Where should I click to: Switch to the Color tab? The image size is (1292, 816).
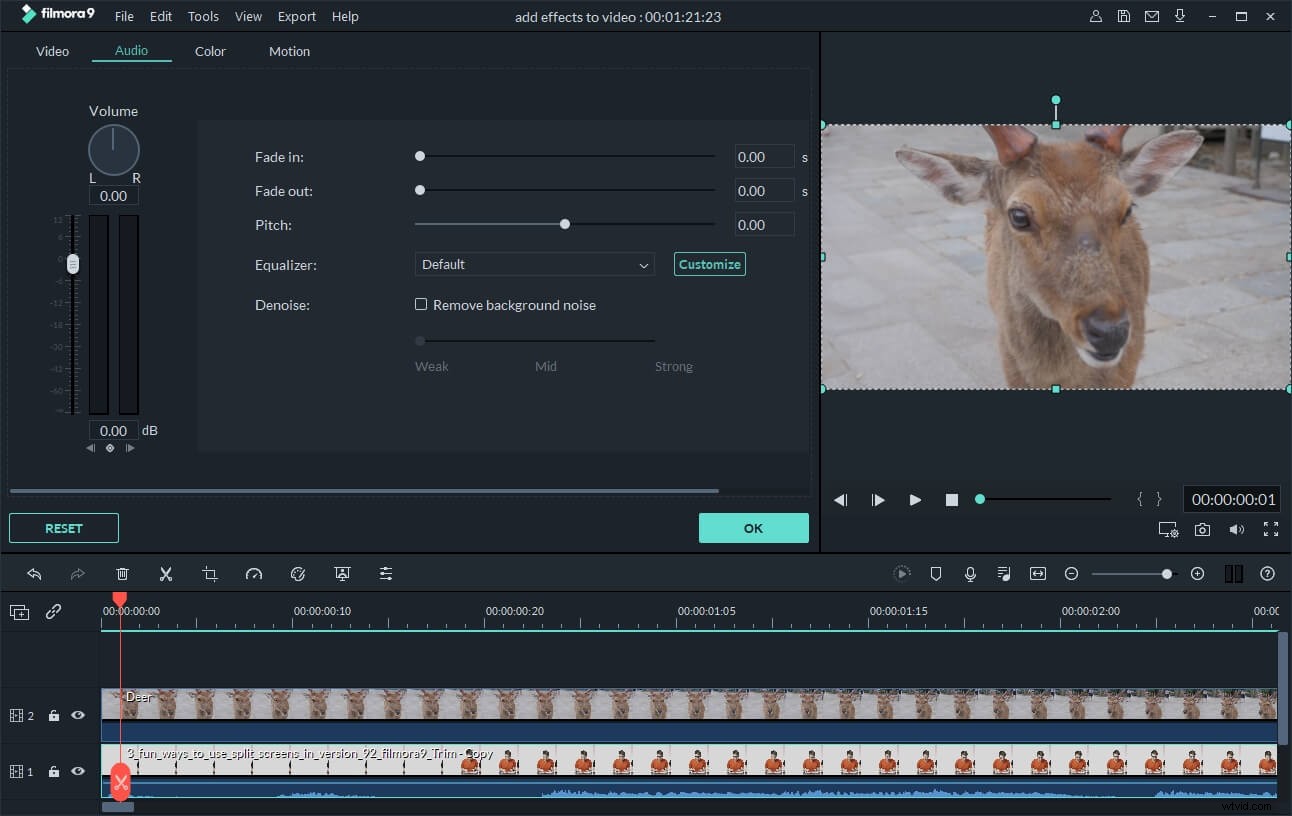[x=210, y=51]
